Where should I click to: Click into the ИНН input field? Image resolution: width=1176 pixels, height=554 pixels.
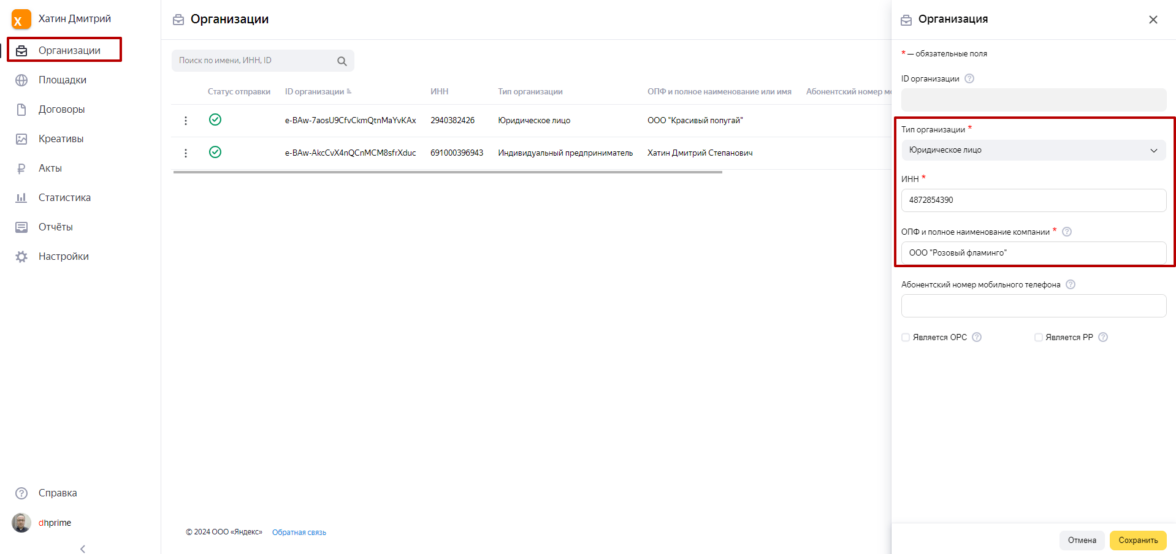click(1033, 200)
